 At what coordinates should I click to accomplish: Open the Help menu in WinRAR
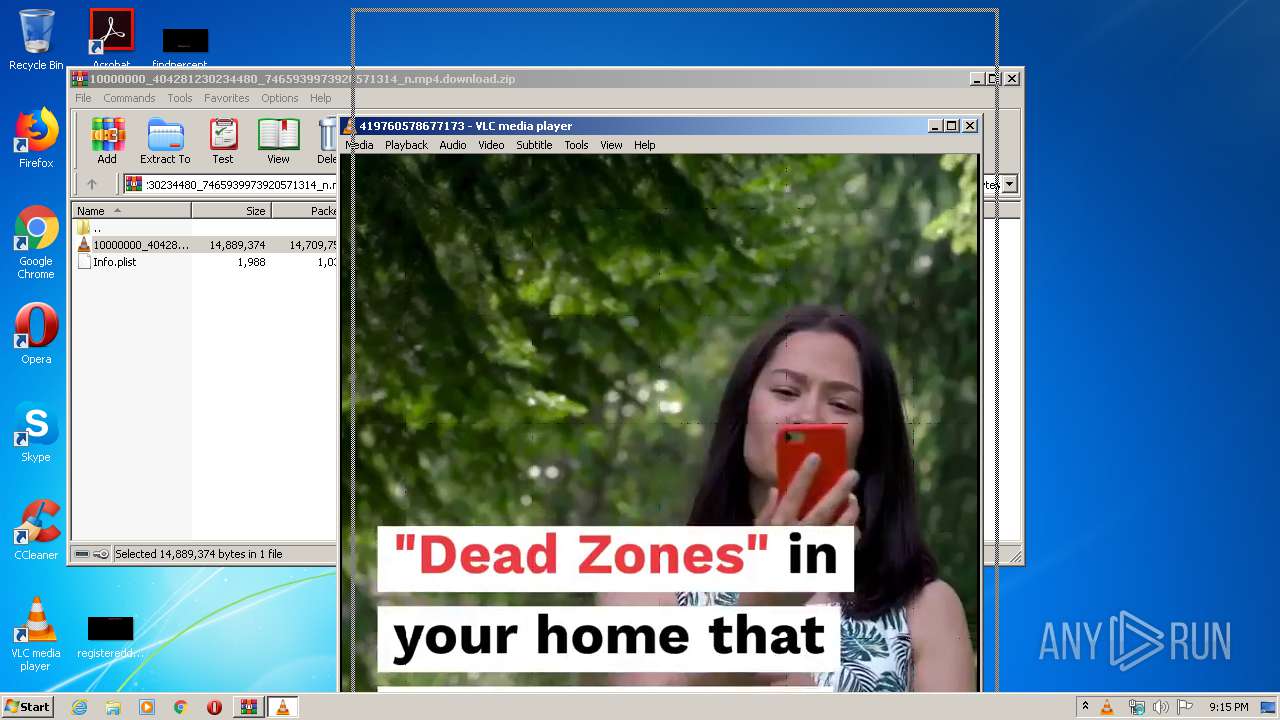(x=320, y=98)
